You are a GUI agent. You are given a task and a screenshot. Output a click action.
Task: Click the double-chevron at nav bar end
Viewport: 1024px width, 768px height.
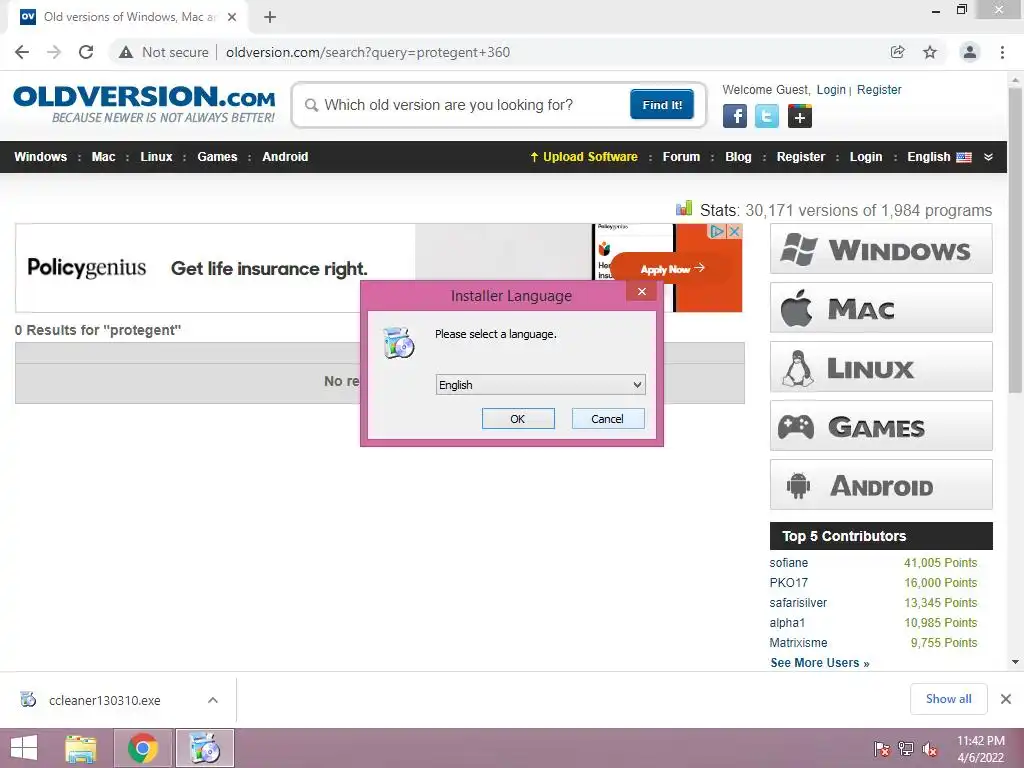coord(988,157)
